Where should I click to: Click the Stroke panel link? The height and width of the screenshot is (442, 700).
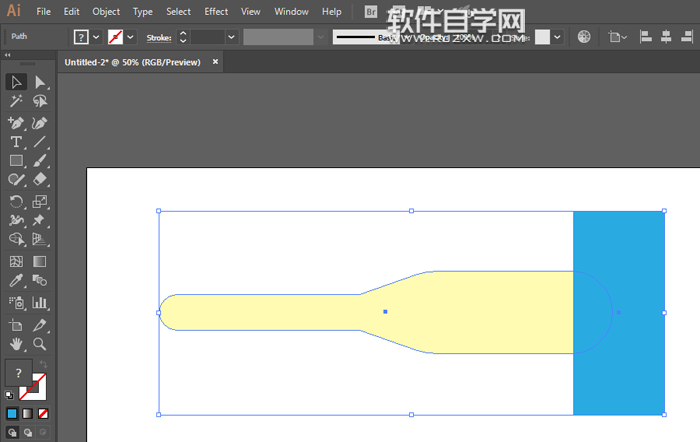(x=159, y=37)
